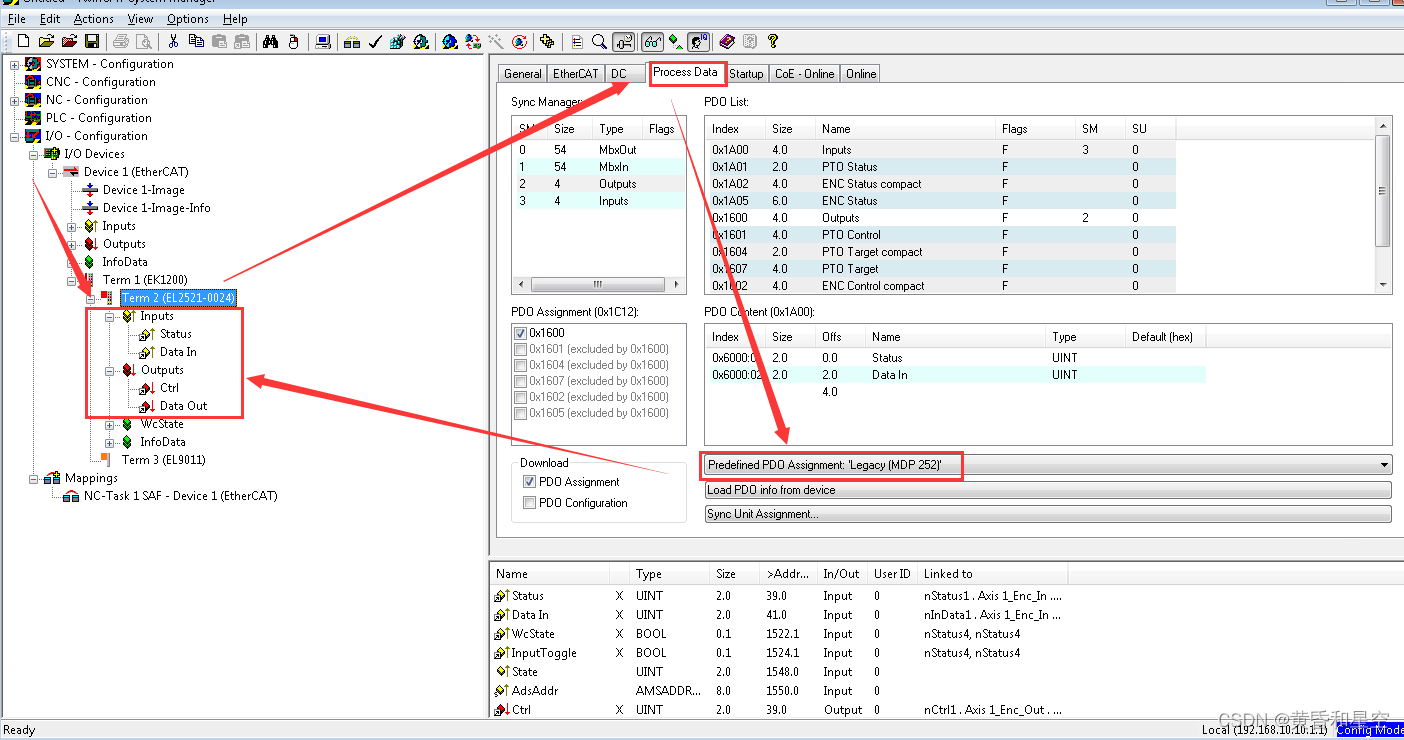Screen dimensions: 1404x740
Task: Collapse the Mappings tree node
Action: [34, 478]
